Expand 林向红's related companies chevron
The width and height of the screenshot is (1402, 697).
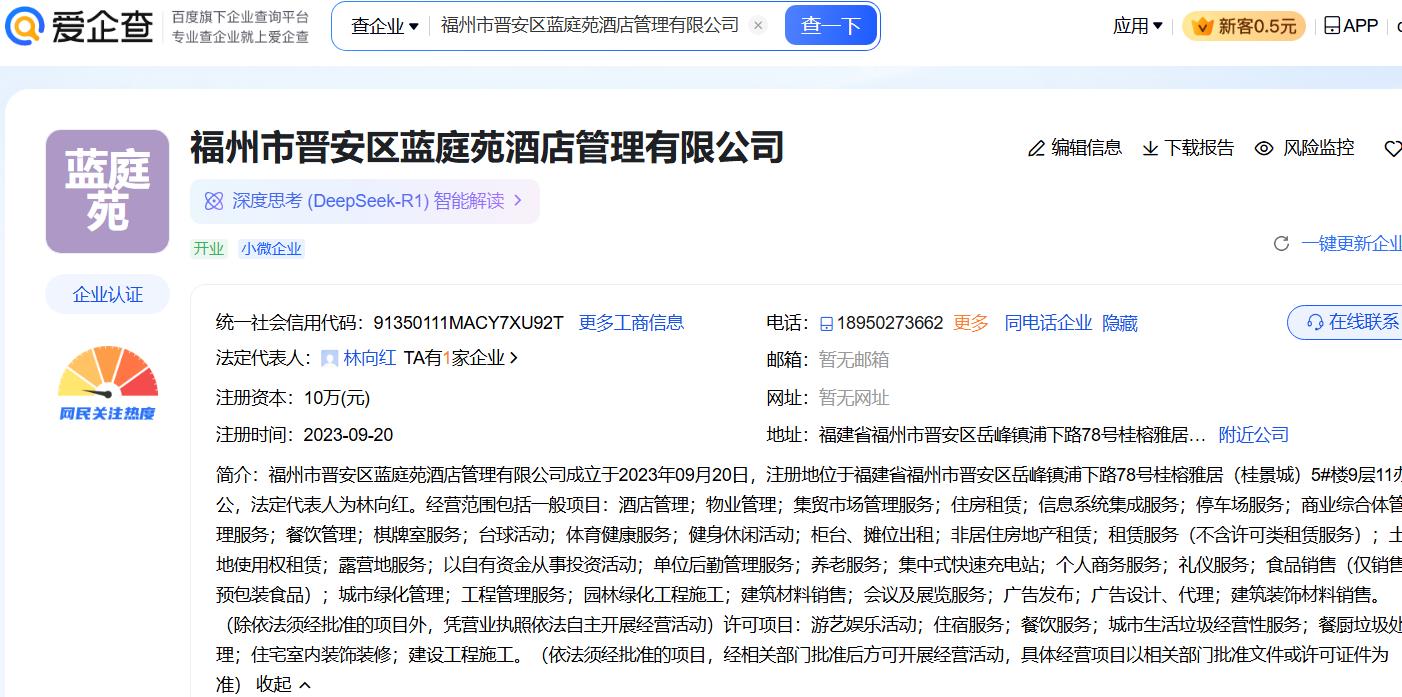click(x=514, y=358)
